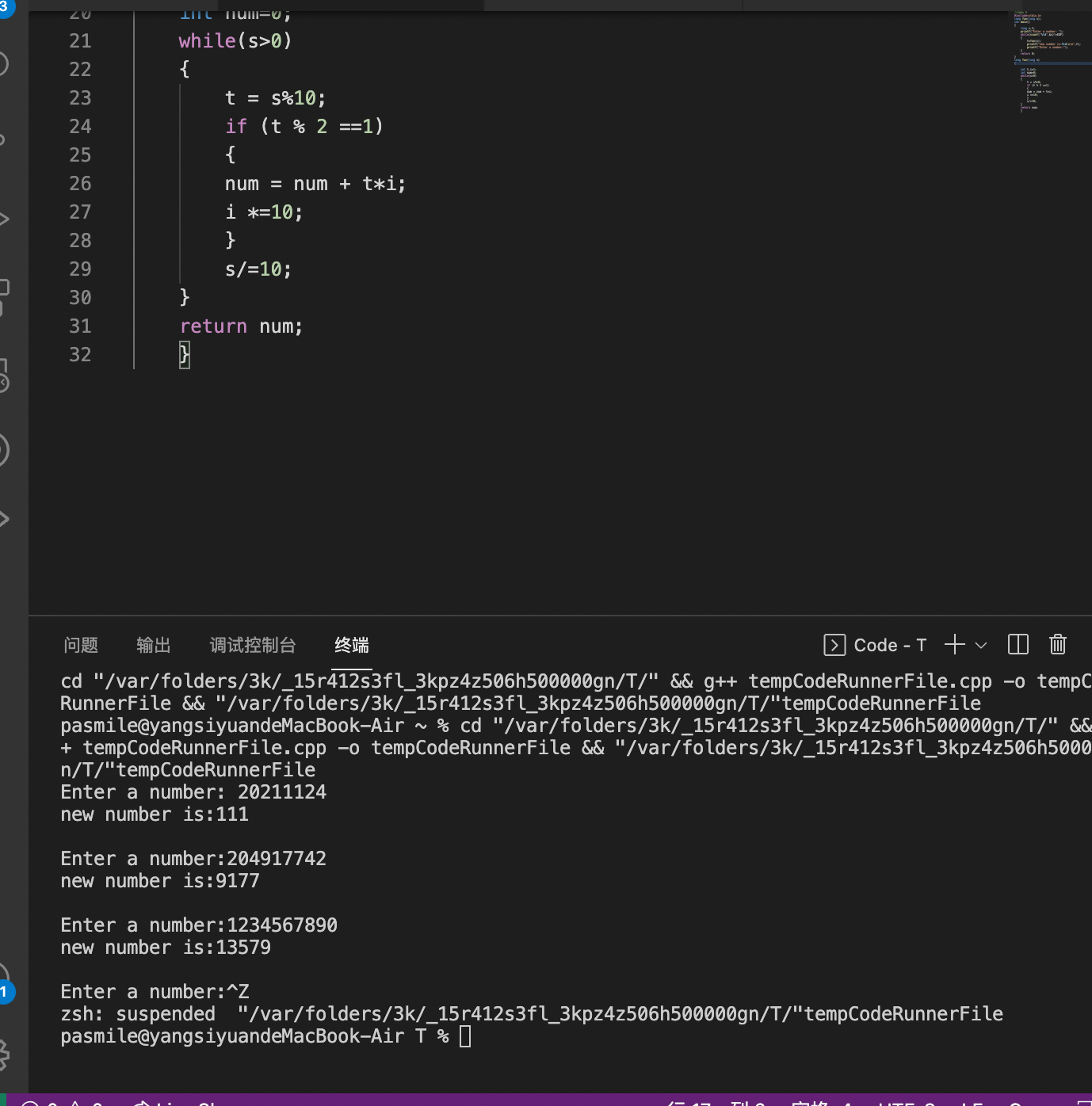The height and width of the screenshot is (1106, 1092).
Task: Click terminal output "new number is:9177"
Action: (x=160, y=881)
